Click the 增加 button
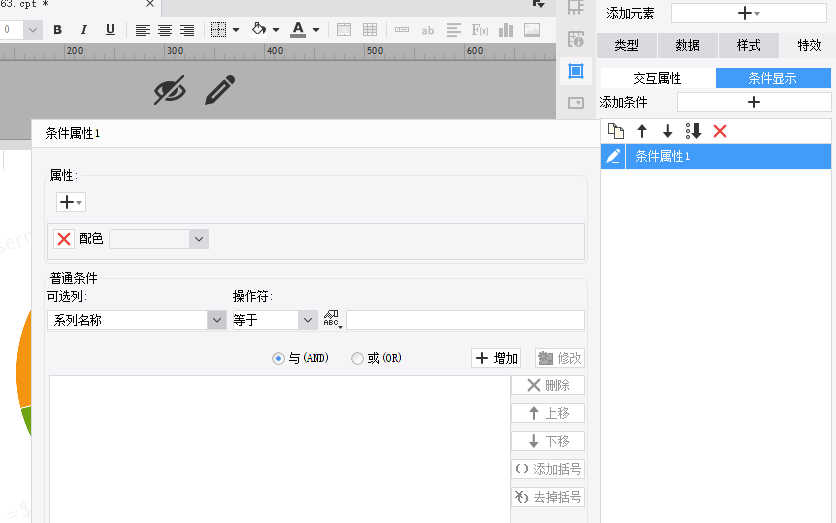The height and width of the screenshot is (523, 836). (x=496, y=358)
